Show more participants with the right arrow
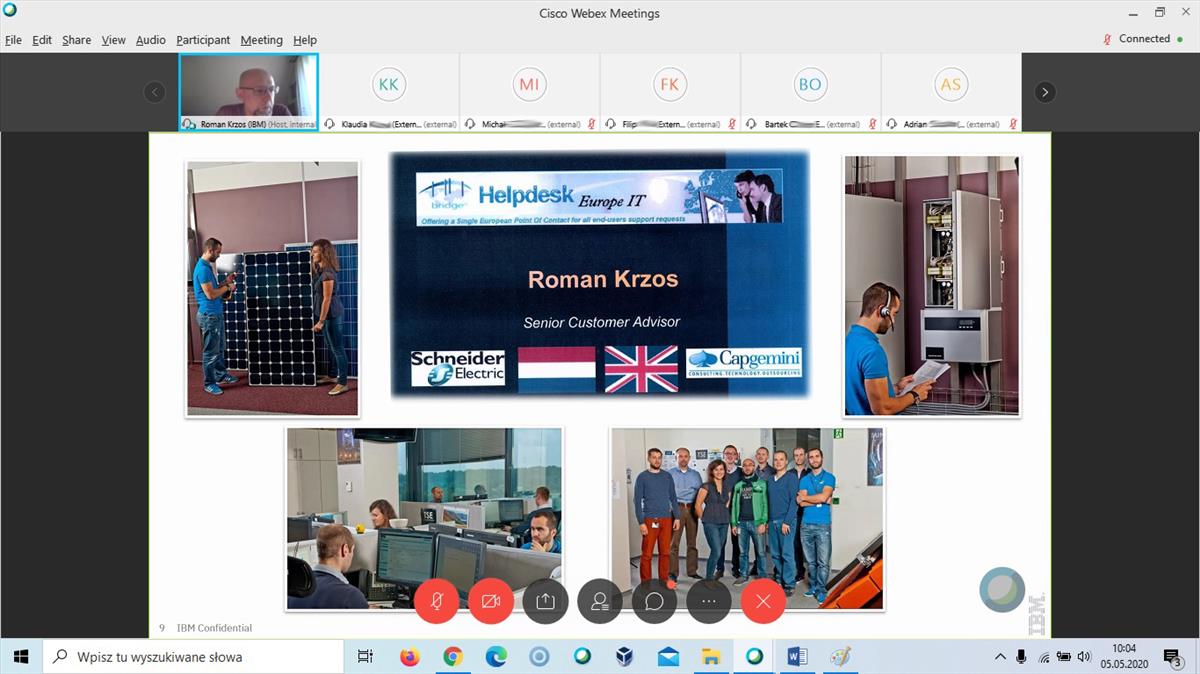 coord(1045,92)
